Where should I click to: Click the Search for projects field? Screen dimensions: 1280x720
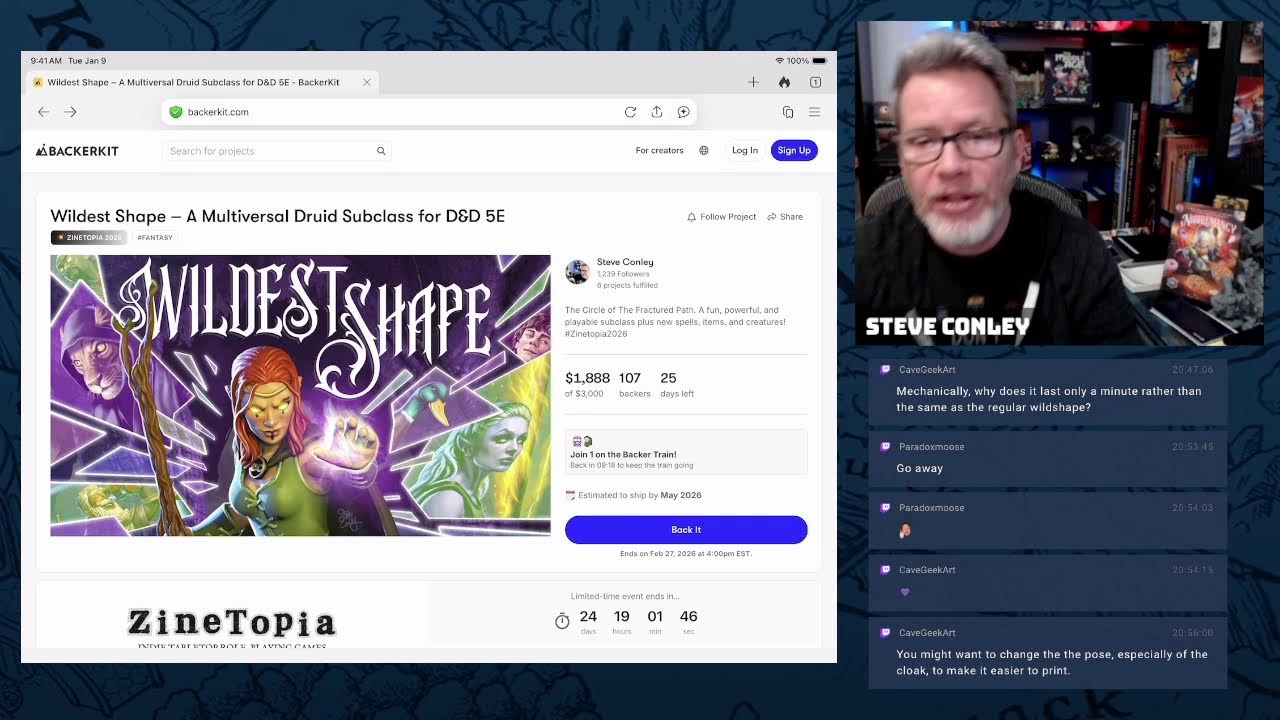tap(276, 151)
